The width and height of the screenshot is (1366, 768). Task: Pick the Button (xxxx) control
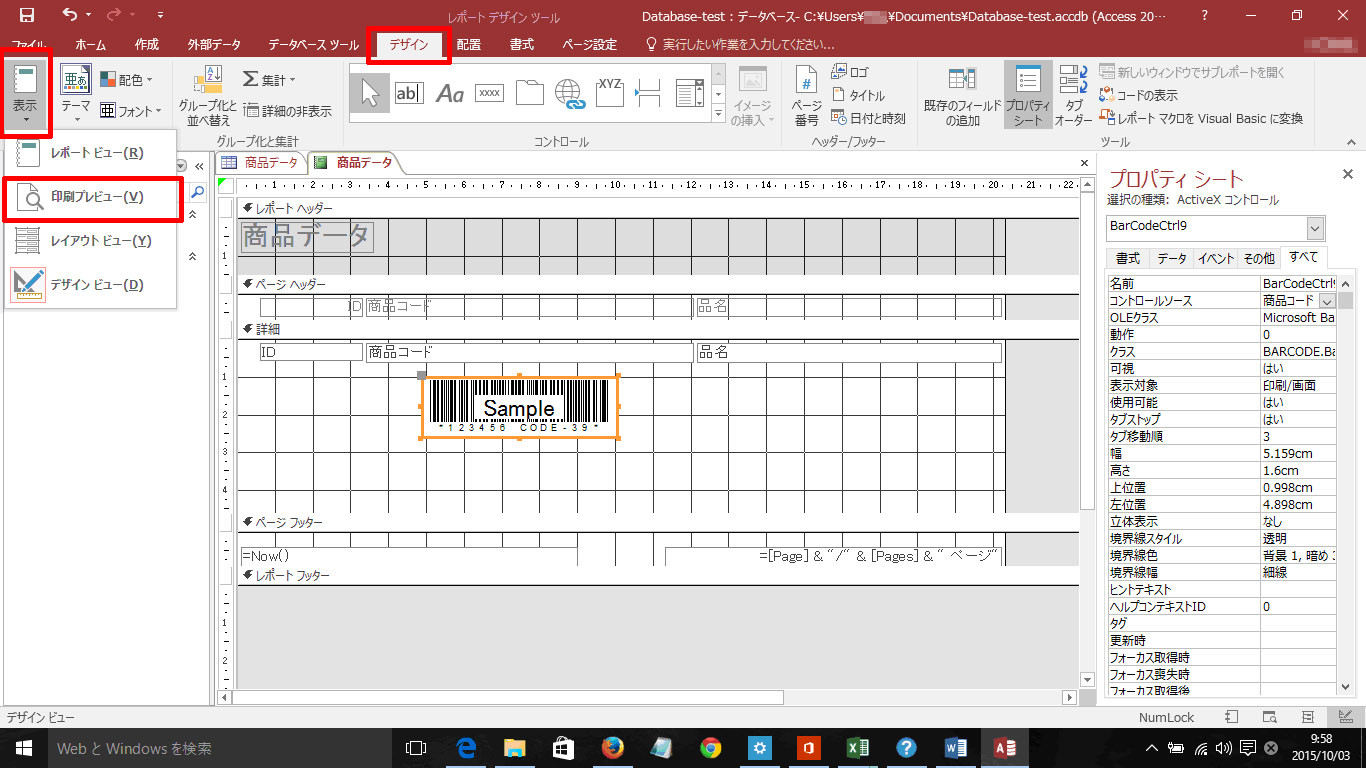pos(490,93)
